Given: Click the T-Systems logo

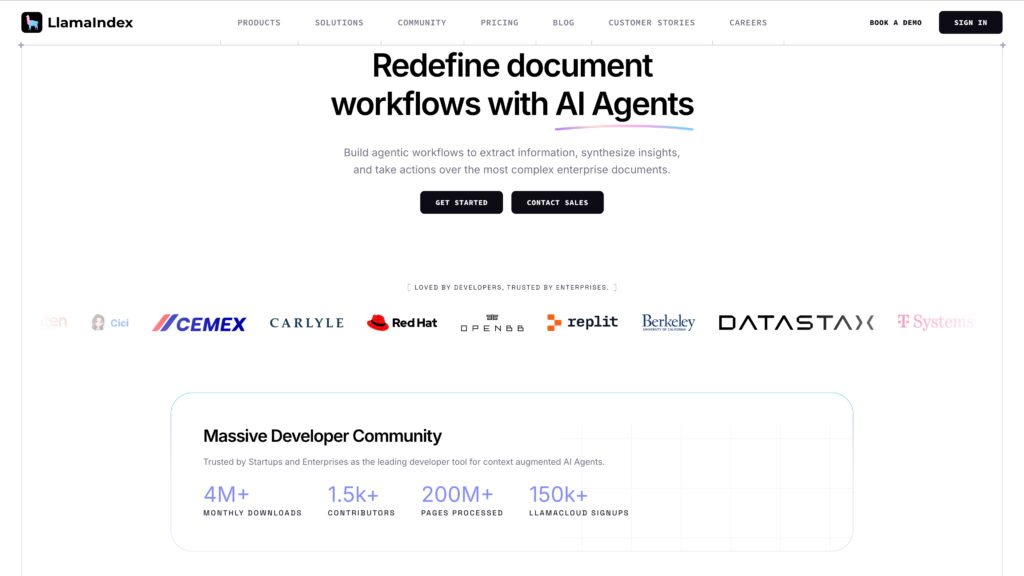Looking at the screenshot, I should (934, 322).
